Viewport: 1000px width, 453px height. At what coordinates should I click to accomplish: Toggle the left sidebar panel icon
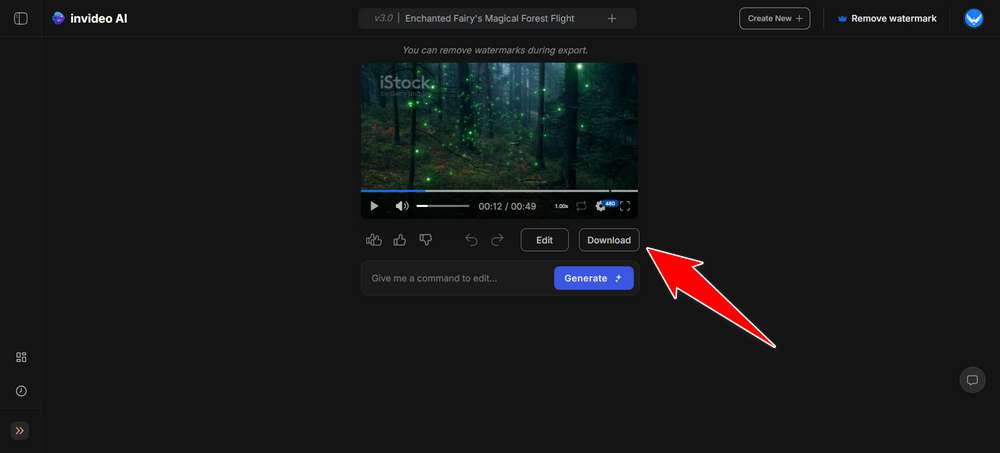click(20, 19)
